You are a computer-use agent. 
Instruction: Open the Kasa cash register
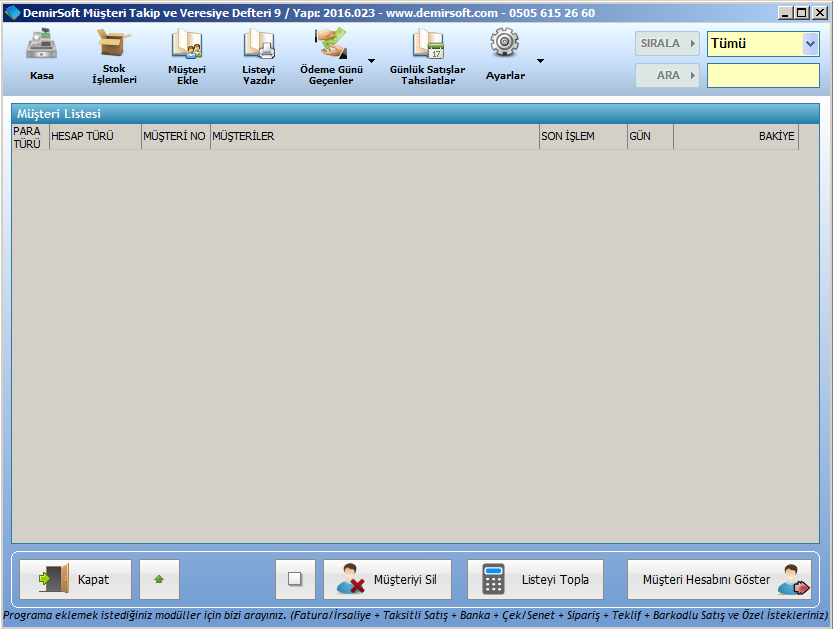point(41,56)
